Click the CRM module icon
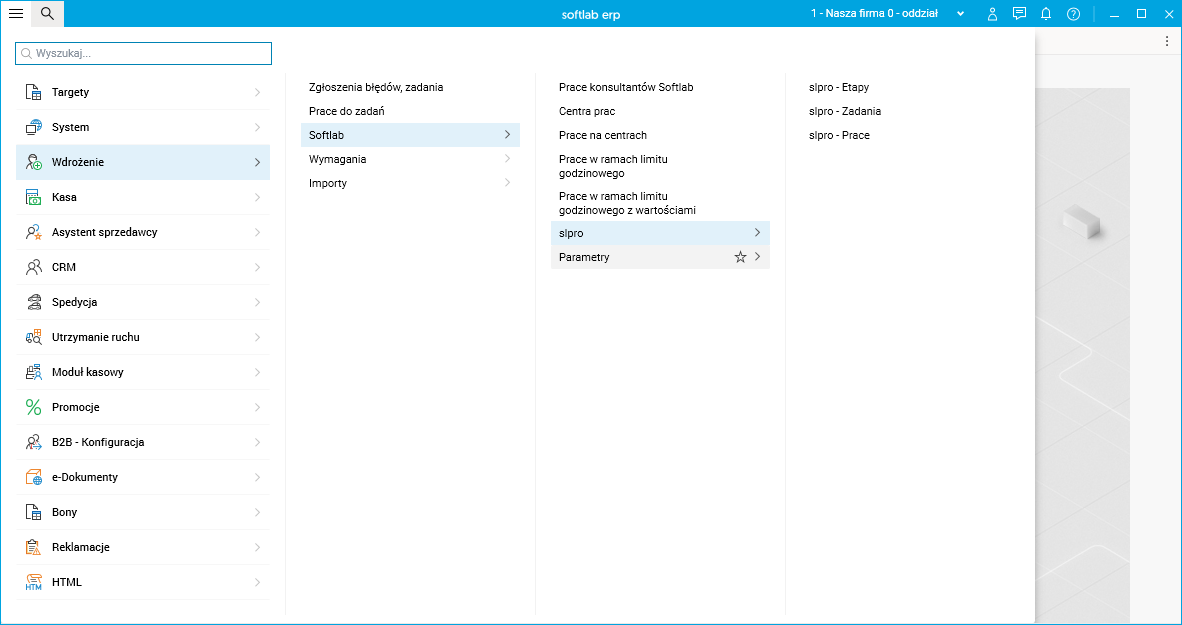Image resolution: width=1182 pixels, height=625 pixels. [x=33, y=267]
